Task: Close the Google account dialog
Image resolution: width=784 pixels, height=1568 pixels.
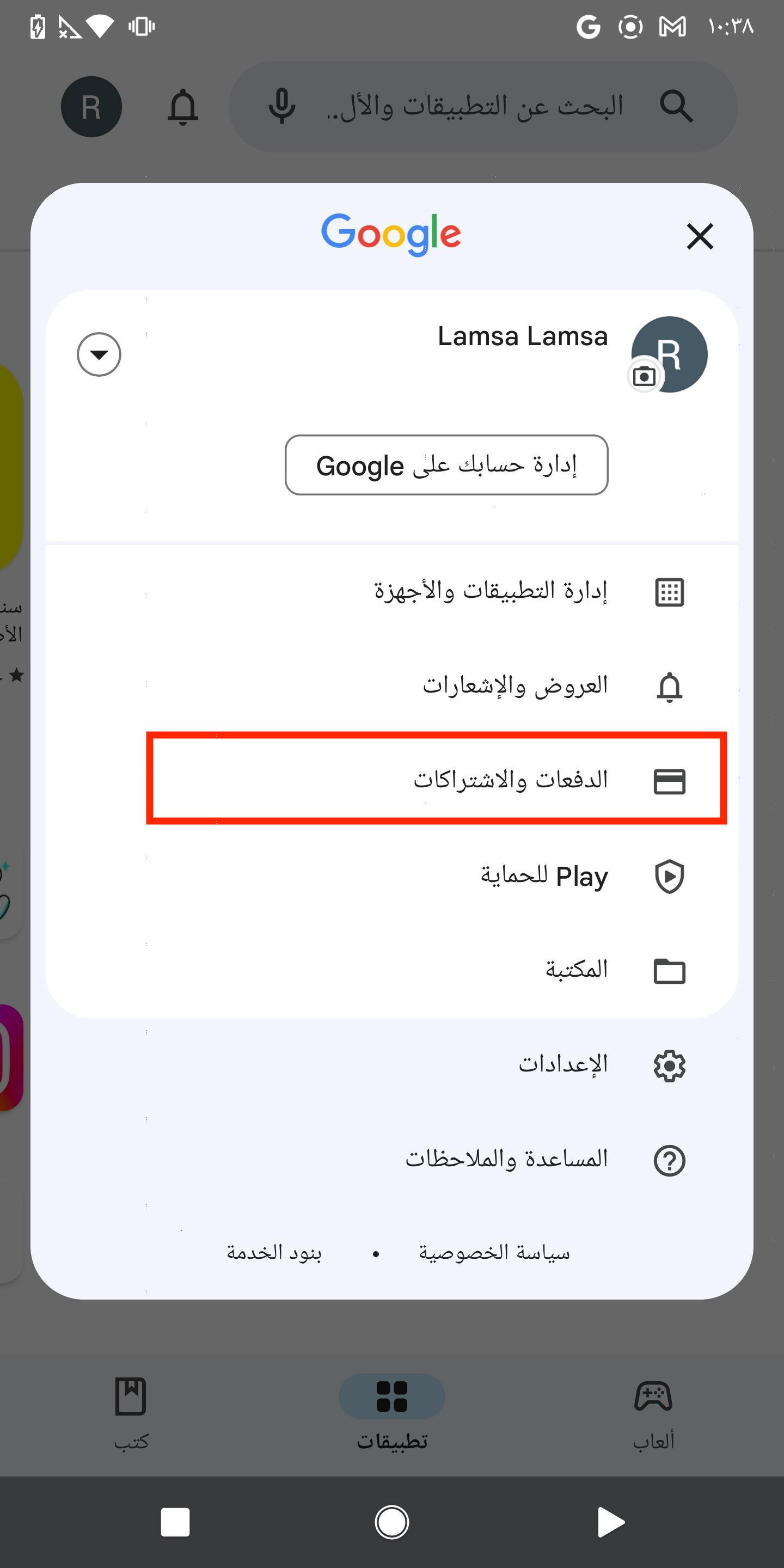Action: click(x=700, y=236)
